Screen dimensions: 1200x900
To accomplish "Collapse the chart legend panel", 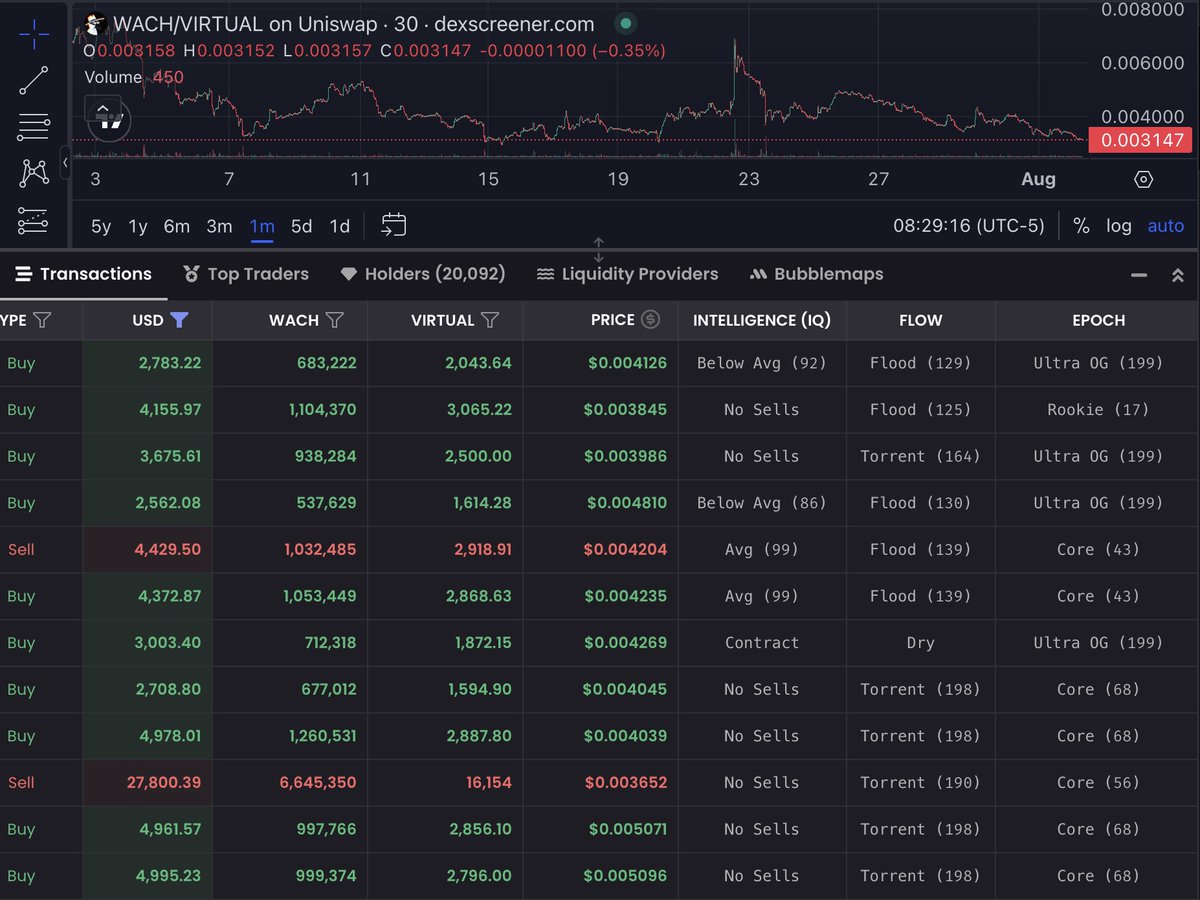I will (x=102, y=109).
